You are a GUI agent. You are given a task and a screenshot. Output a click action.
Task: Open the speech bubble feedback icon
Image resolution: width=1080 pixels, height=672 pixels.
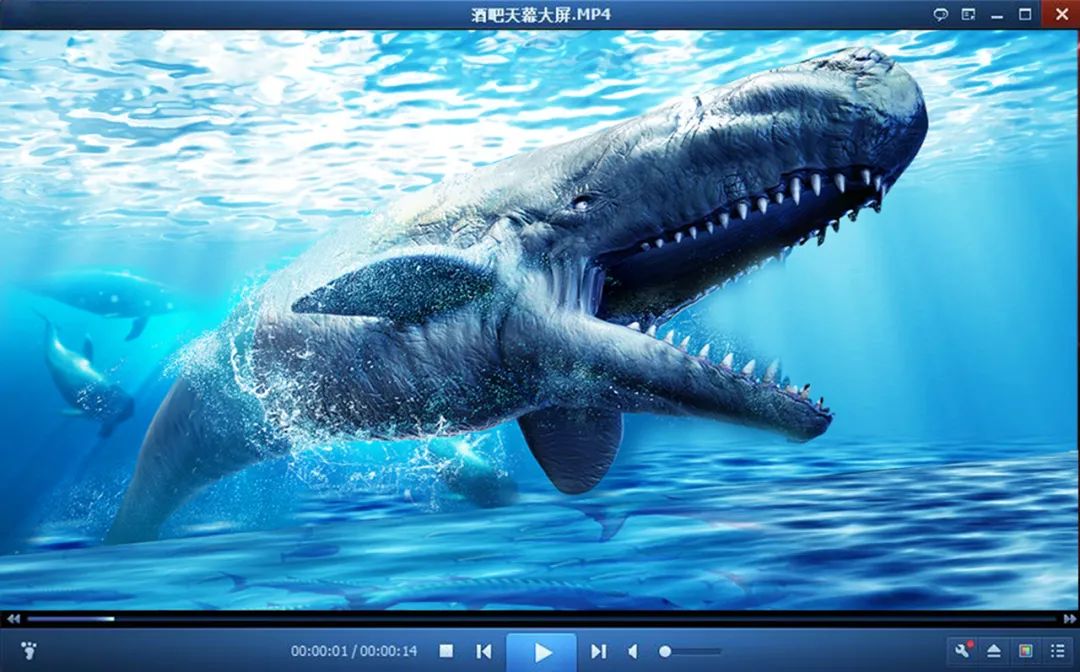(x=940, y=14)
